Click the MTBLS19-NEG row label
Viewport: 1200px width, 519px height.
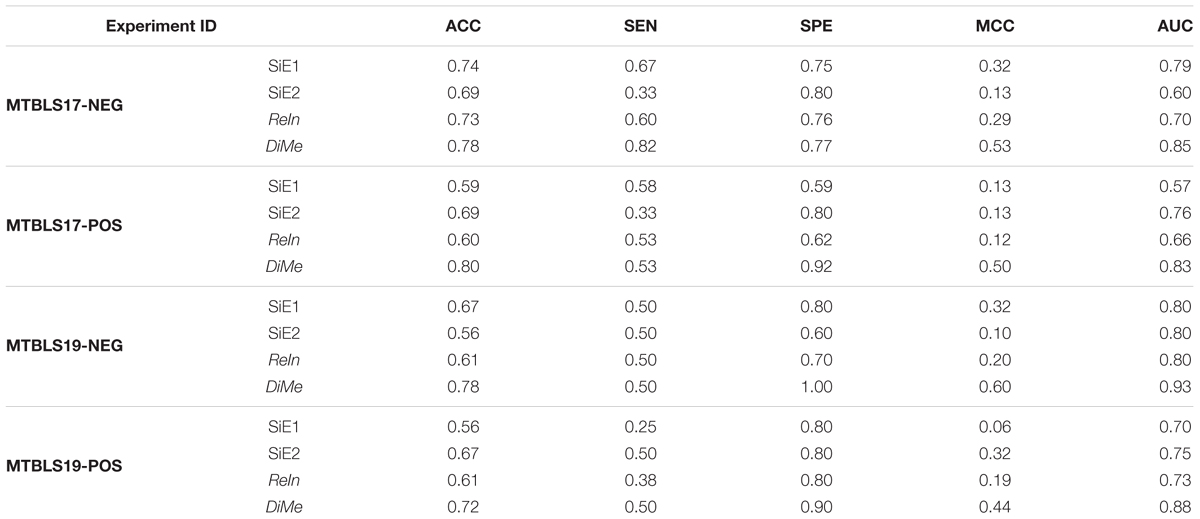coord(65,346)
